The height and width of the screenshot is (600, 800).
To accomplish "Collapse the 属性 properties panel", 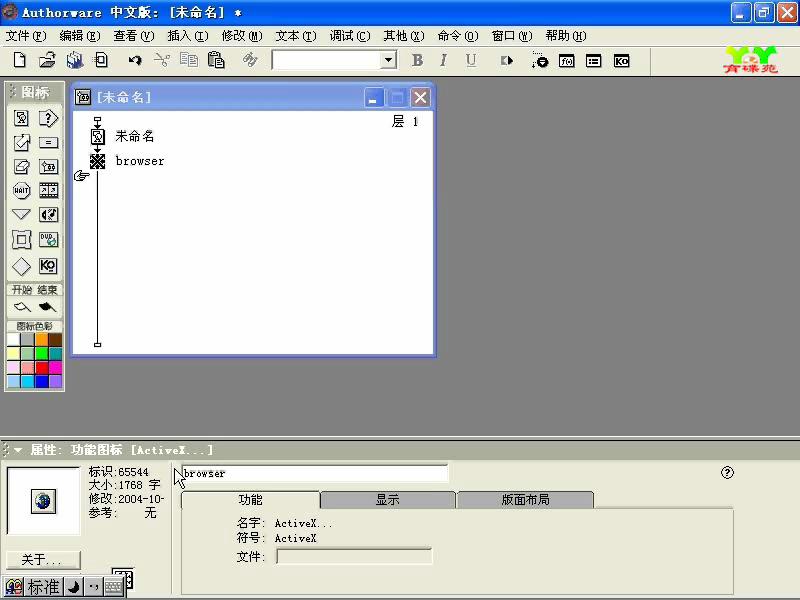I will point(18,450).
